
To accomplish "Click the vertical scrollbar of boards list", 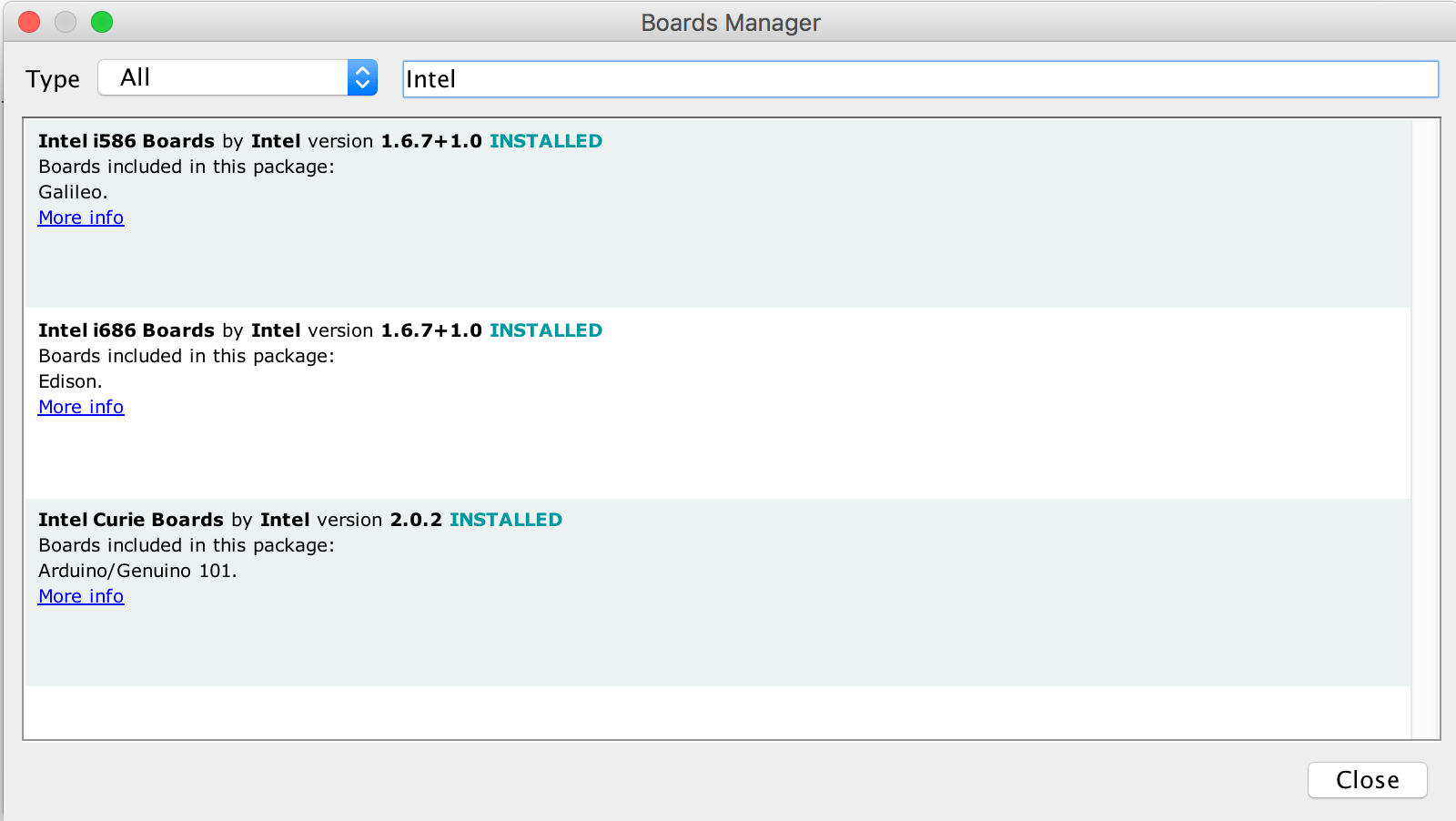I will pos(1425,429).
